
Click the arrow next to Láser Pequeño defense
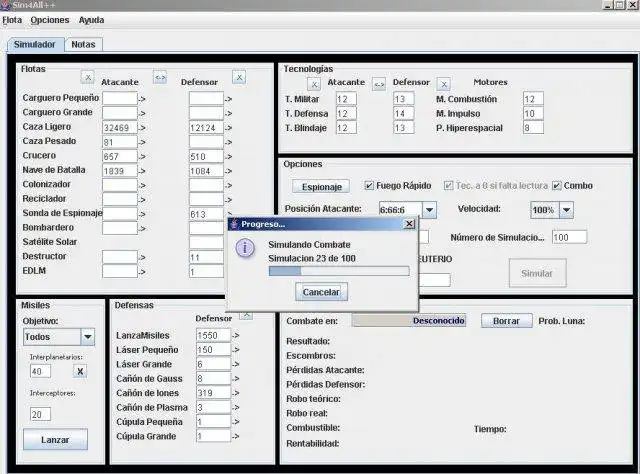point(236,350)
